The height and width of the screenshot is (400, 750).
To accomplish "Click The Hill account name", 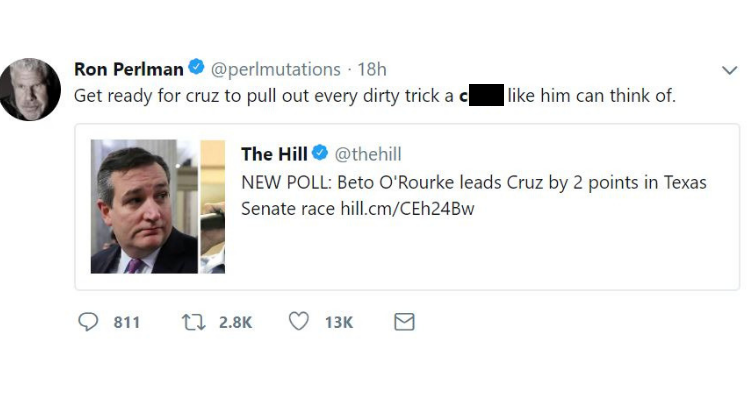I will (274, 153).
